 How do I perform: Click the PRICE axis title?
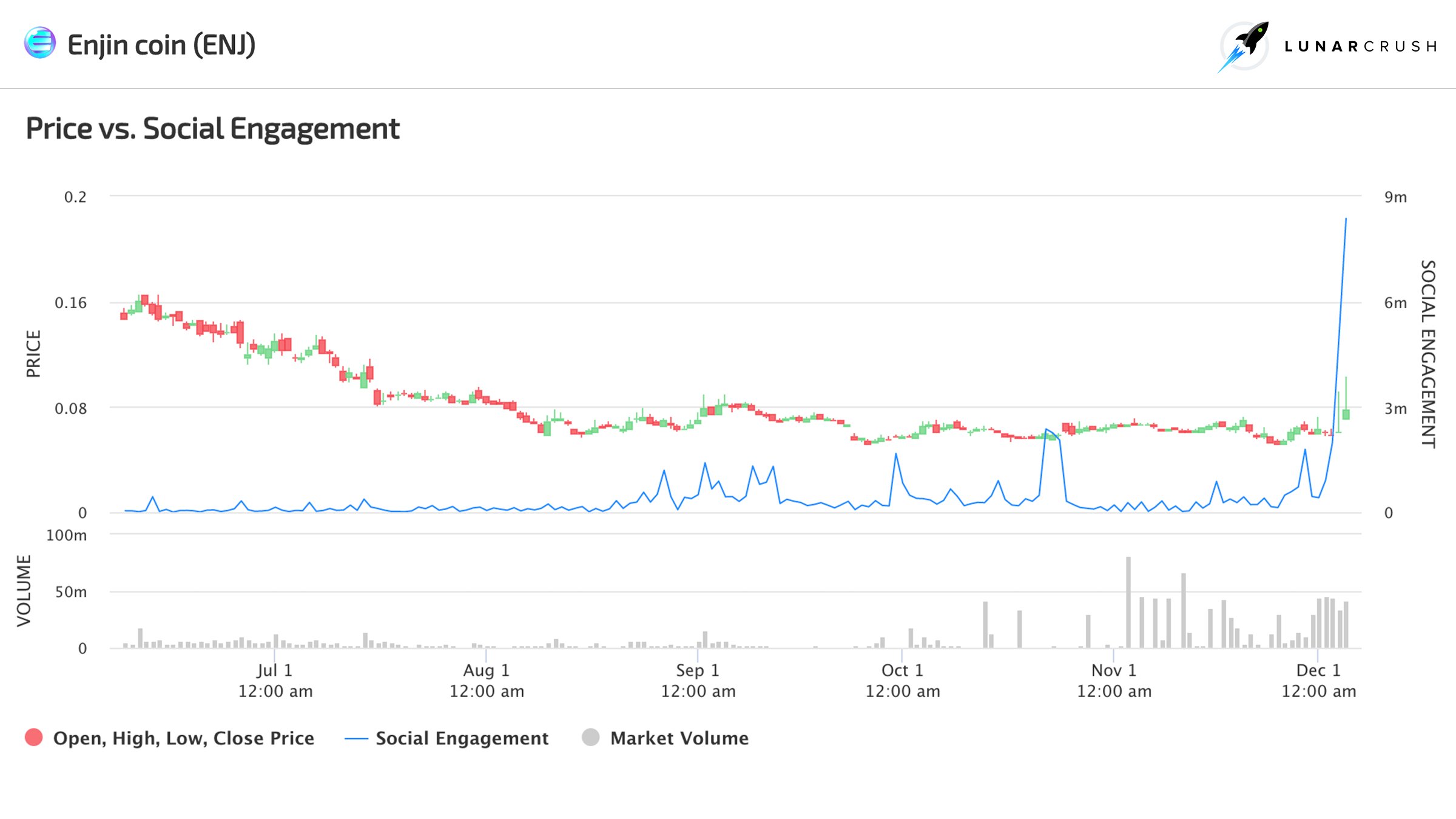(x=33, y=354)
